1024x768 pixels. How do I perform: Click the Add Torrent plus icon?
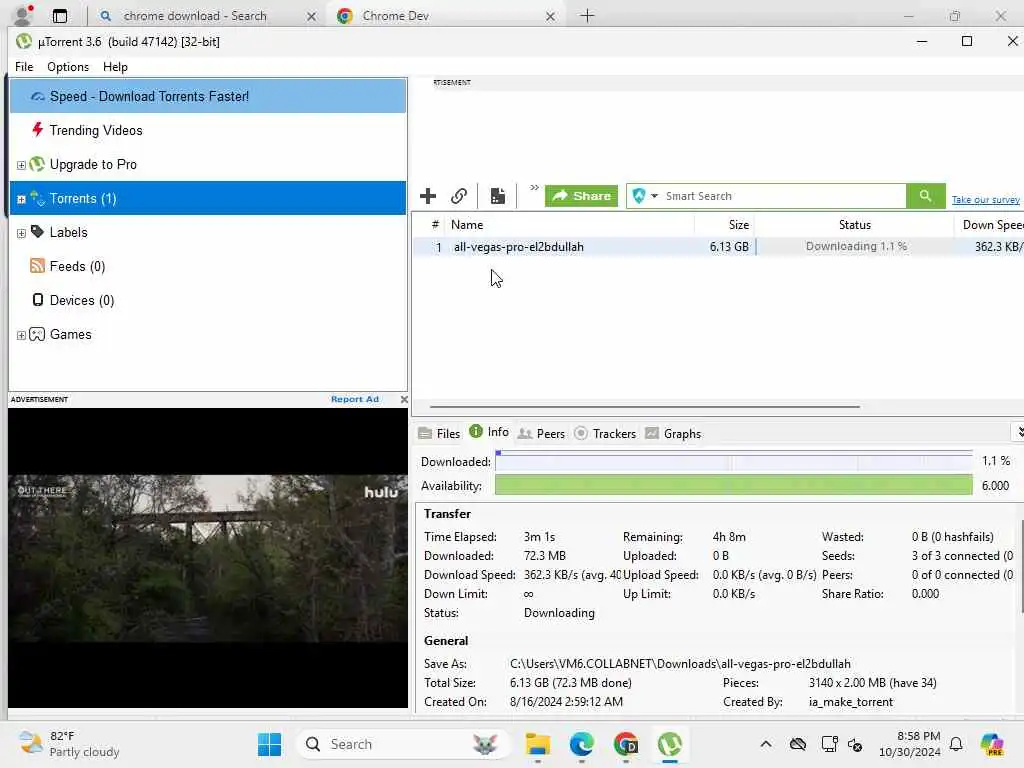click(428, 196)
